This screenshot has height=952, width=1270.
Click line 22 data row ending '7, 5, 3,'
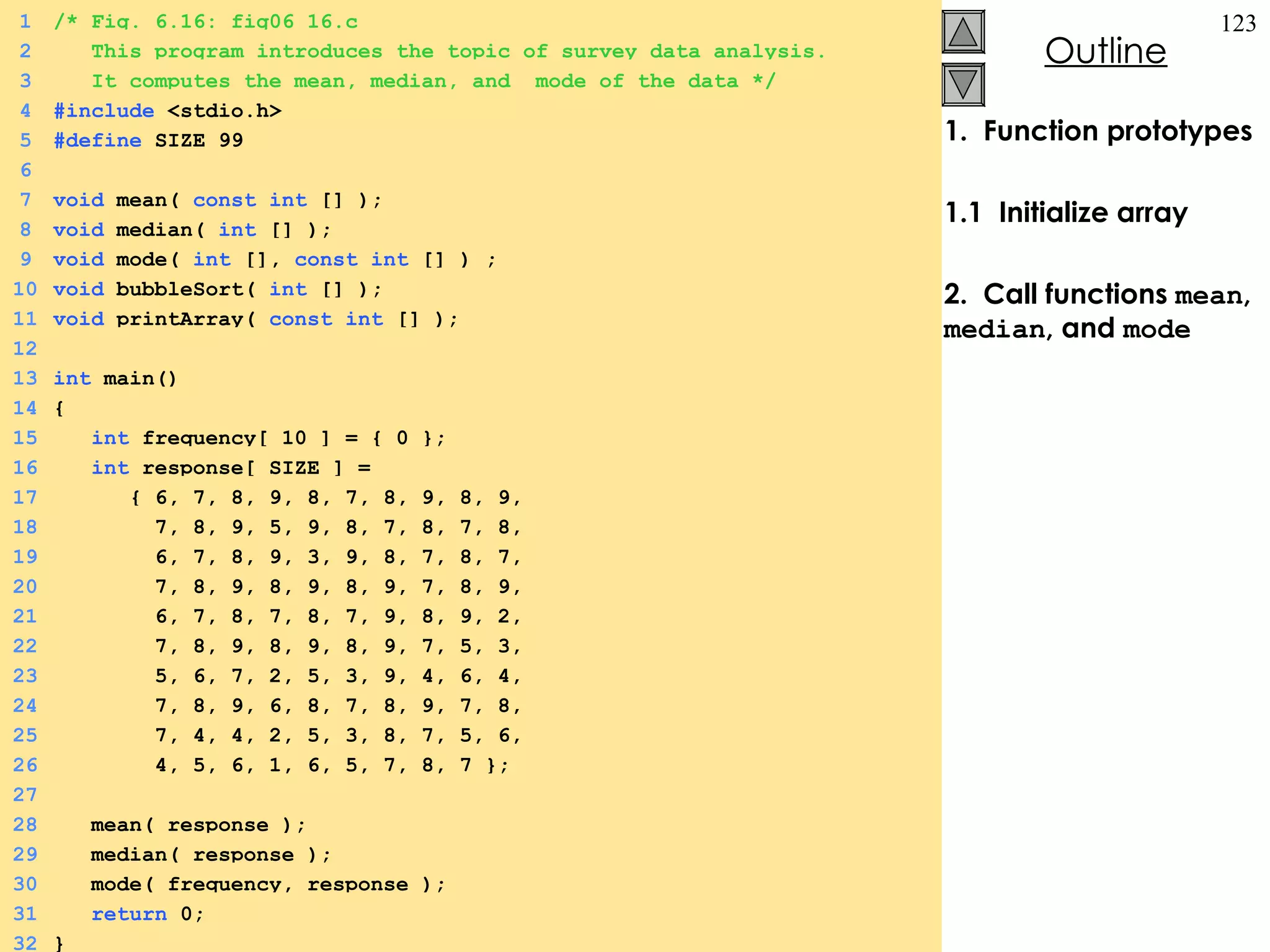pyautogui.click(x=339, y=646)
